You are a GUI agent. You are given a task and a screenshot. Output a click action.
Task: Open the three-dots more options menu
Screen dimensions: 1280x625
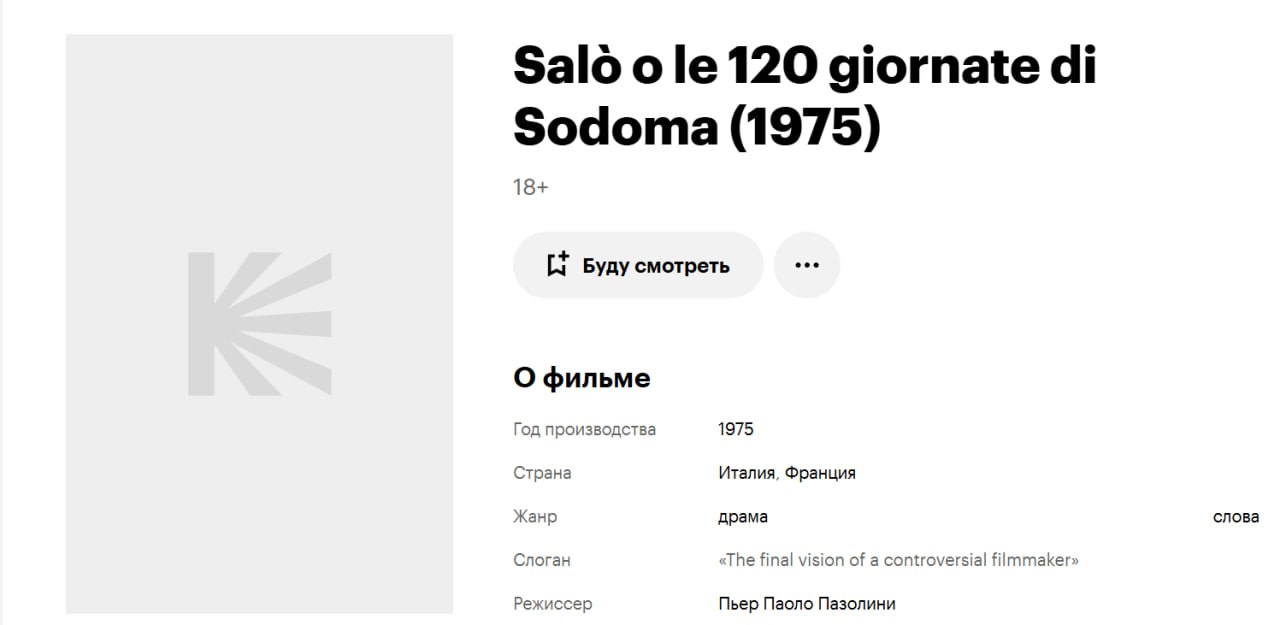[x=807, y=265]
